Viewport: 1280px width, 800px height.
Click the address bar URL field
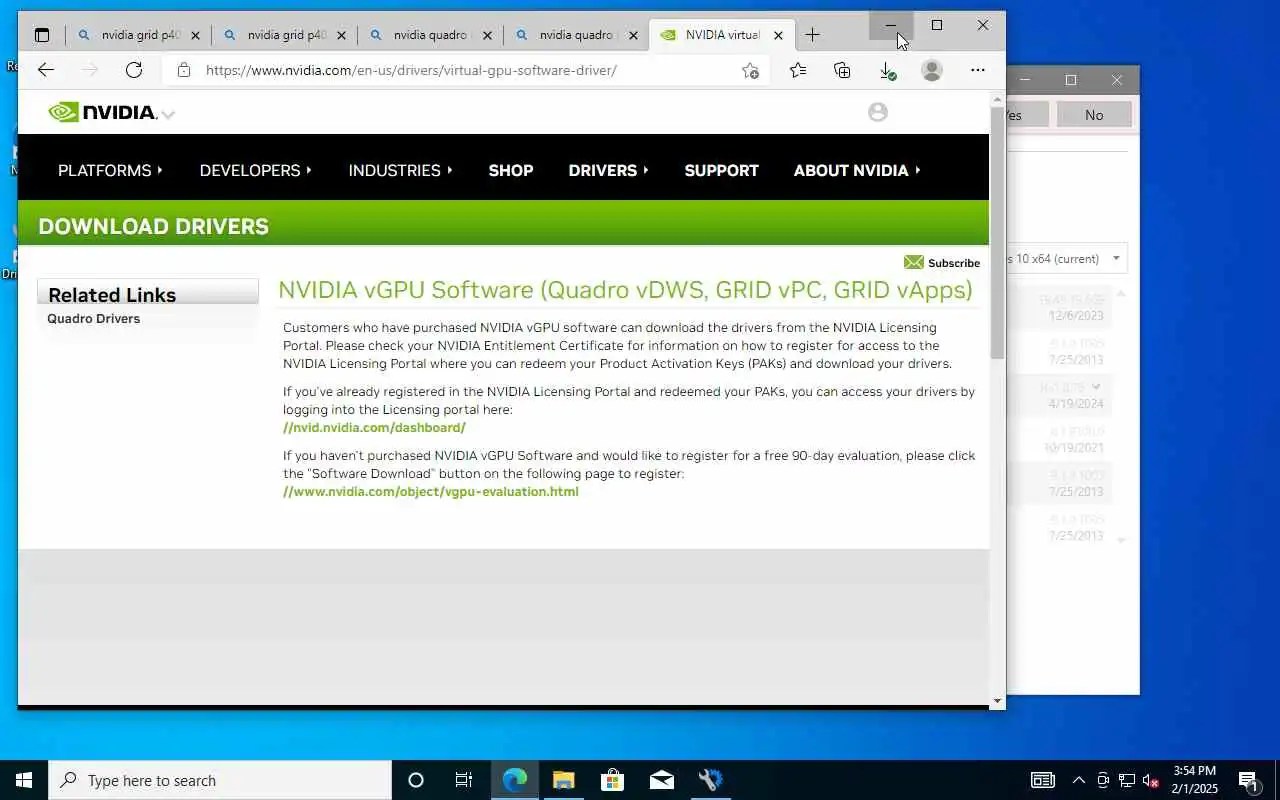(x=465, y=70)
